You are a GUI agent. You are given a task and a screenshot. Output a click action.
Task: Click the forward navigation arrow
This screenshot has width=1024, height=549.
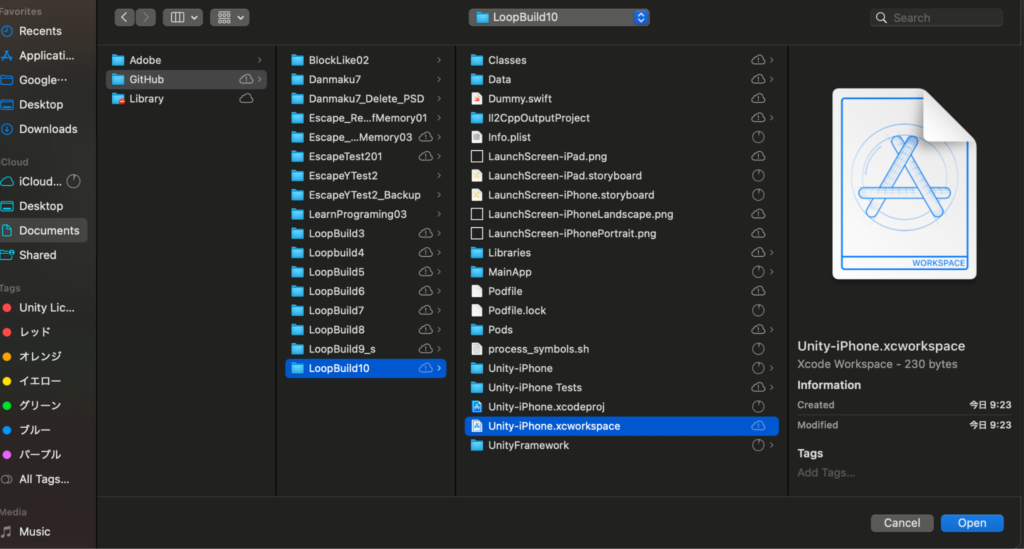[146, 17]
